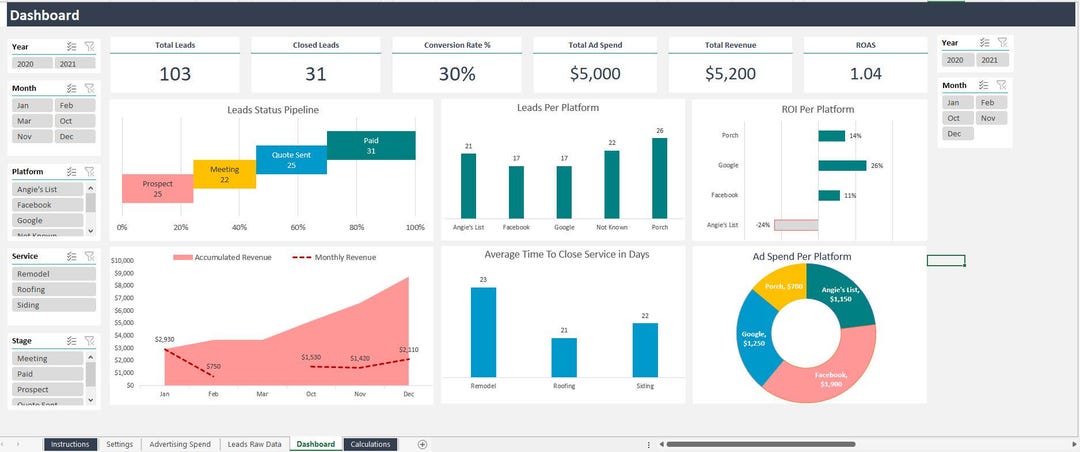This screenshot has width=1080, height=452.
Task: Select the Porch bar in Leads Per Platform
Action: coord(659,178)
